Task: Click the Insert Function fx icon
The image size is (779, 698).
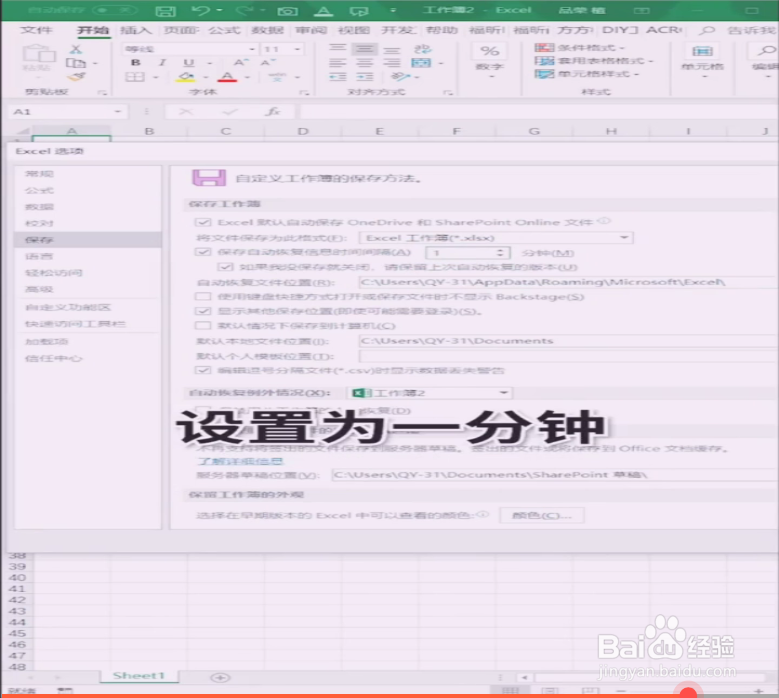Action: pos(272,111)
